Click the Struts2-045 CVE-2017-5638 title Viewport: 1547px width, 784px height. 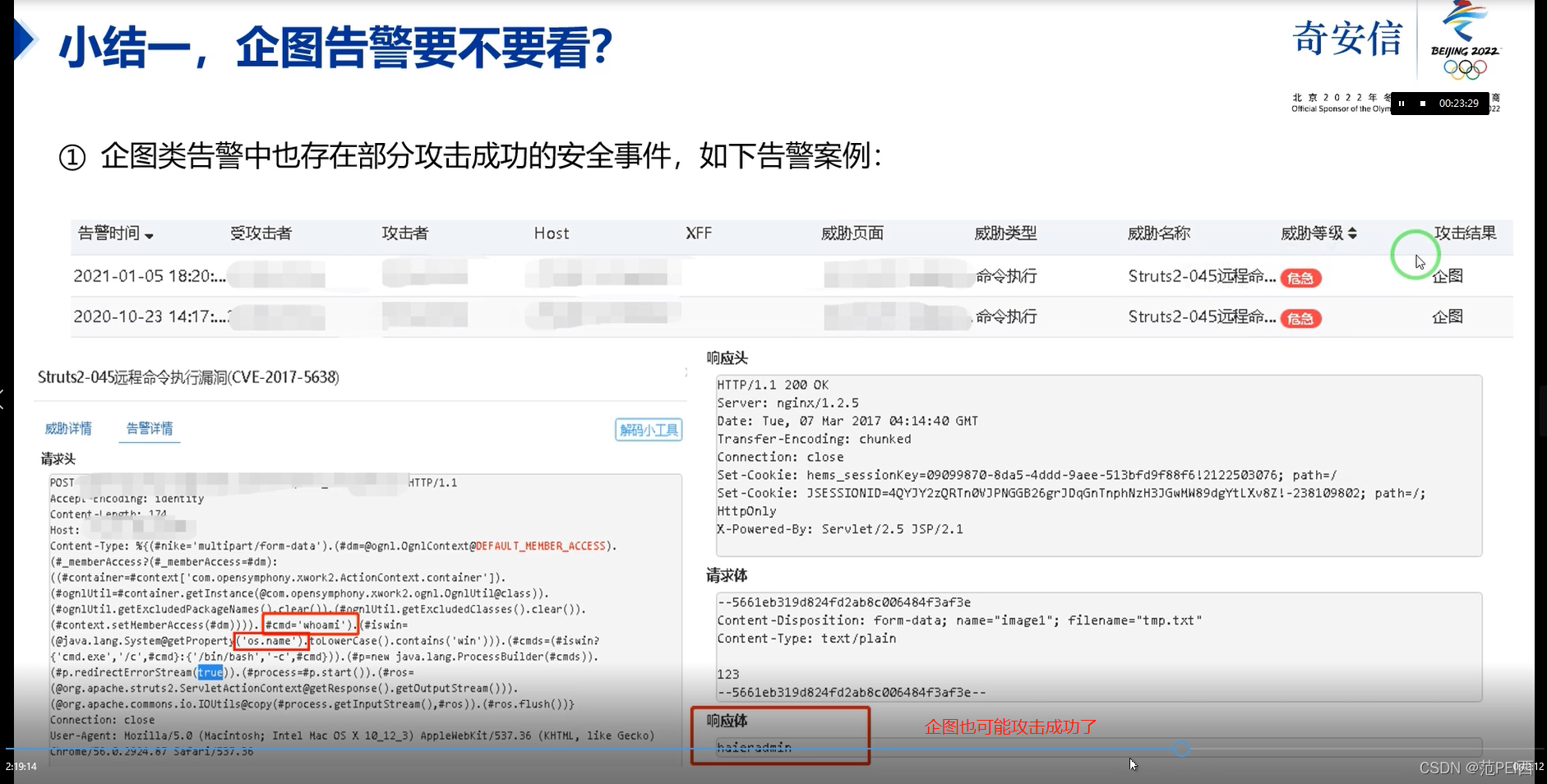click(x=188, y=377)
